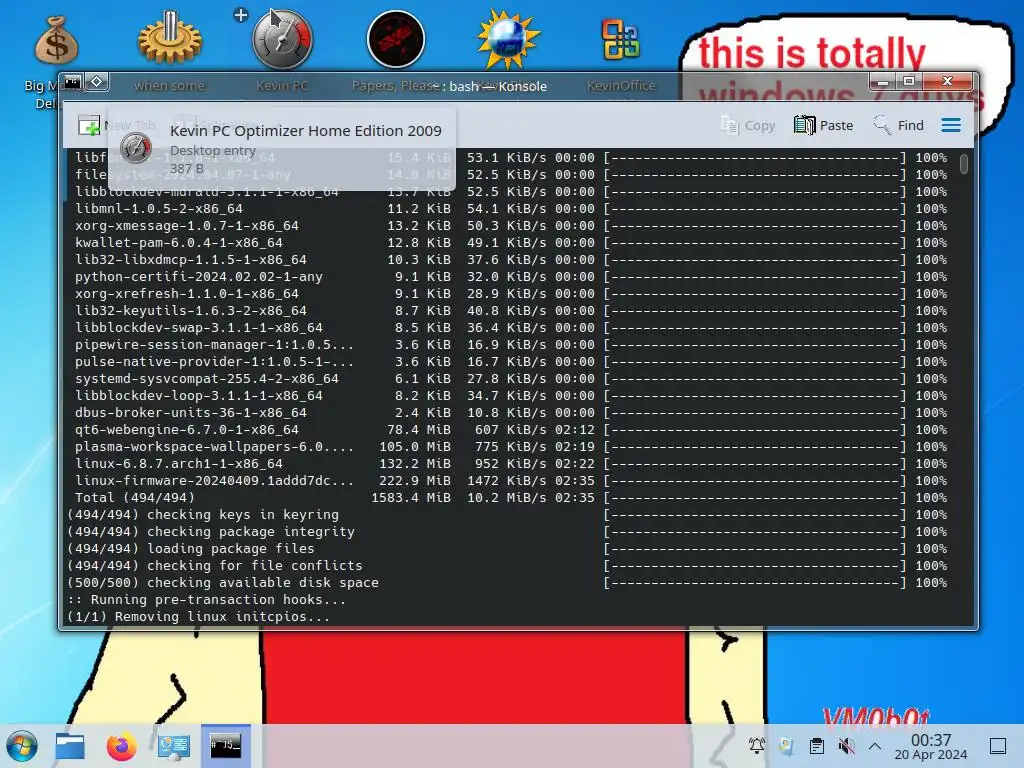Launch Kevin PC Optimizer desktop gauge icon
1024x768 pixels.
(x=283, y=39)
